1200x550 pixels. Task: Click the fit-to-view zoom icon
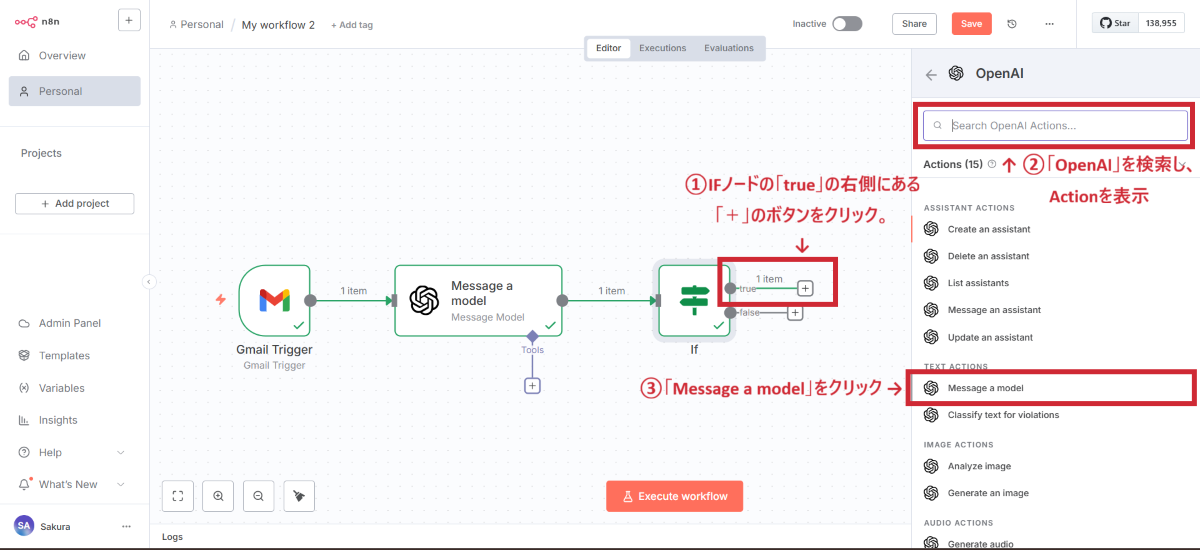[177, 495]
